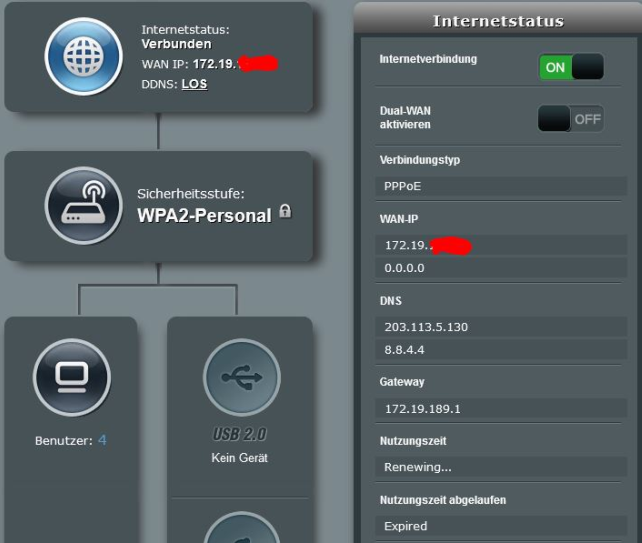The height and width of the screenshot is (543, 642).
Task: Open the DDNS LOS link
Action: 194,84
